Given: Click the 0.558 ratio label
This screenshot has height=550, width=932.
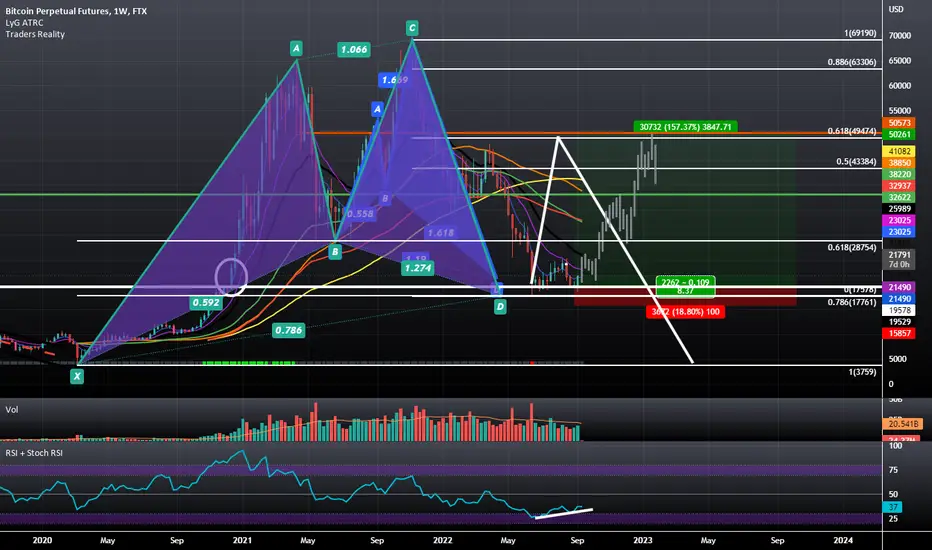Looking at the screenshot, I should pos(360,213).
